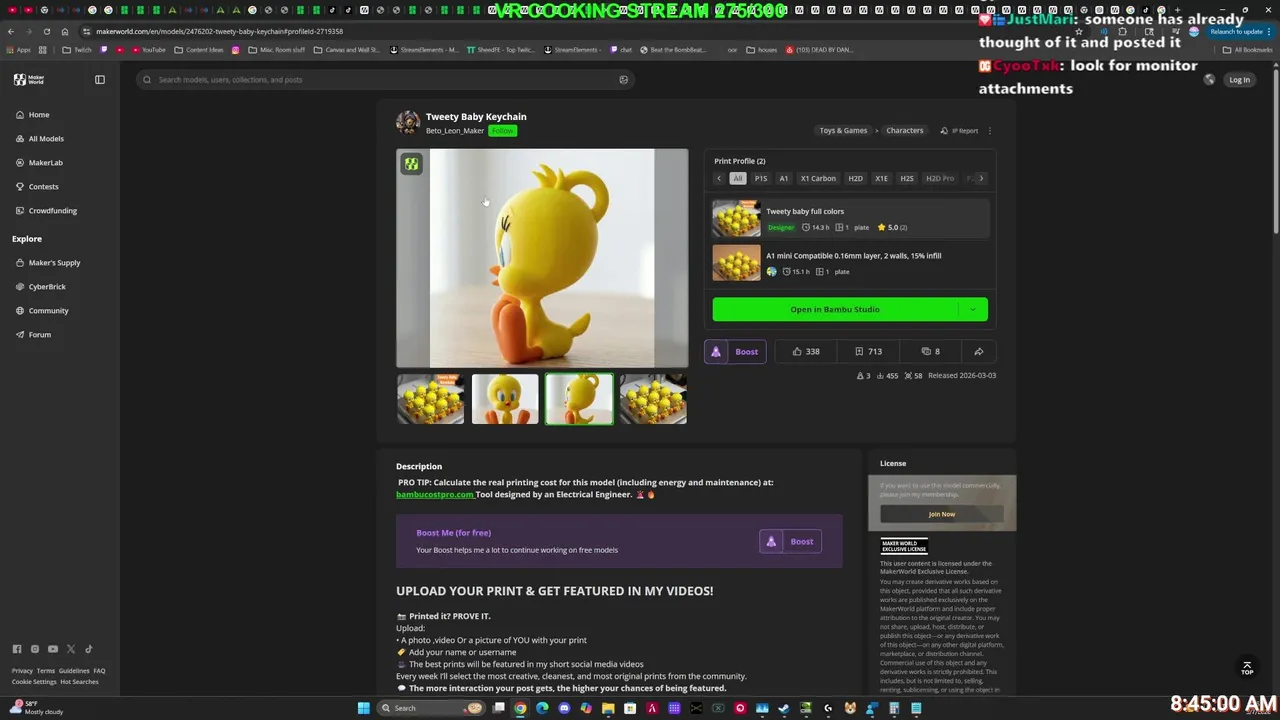The image size is (1280, 720).
Task: Go back with the browser back arrow
Action: [x=11, y=31]
